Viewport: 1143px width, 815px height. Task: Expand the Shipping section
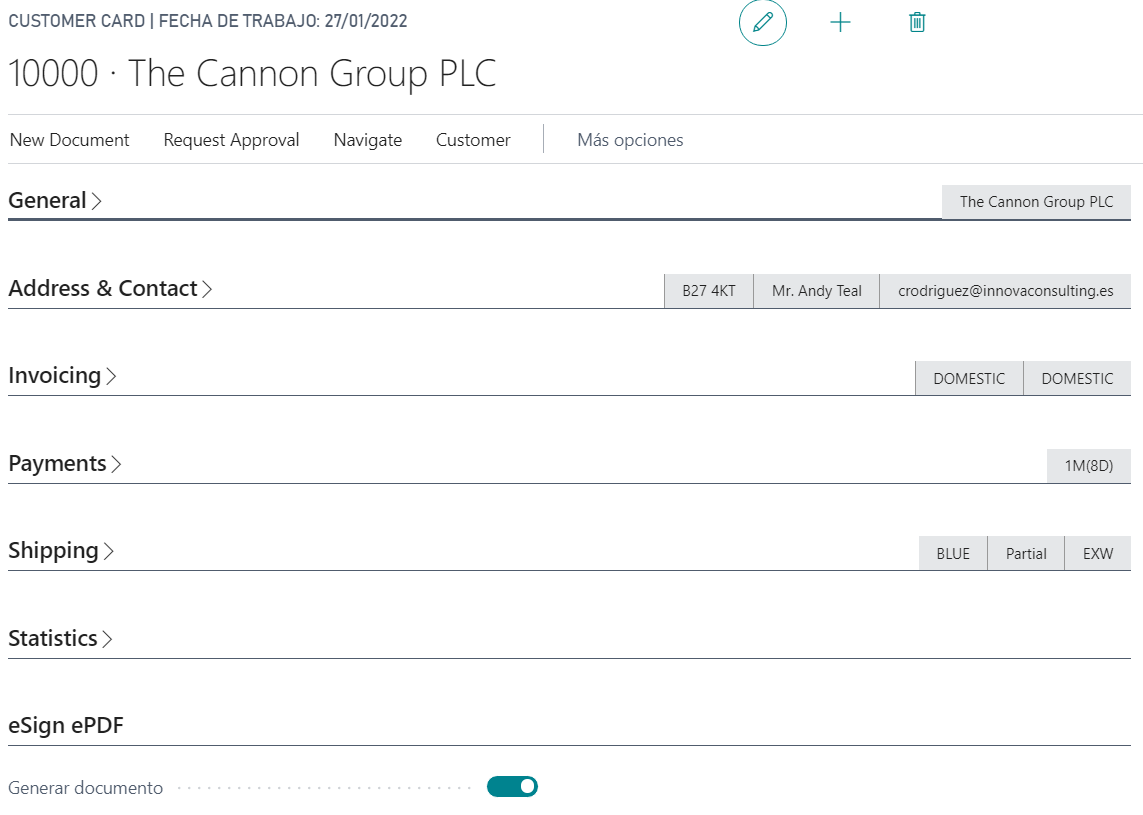(61, 551)
